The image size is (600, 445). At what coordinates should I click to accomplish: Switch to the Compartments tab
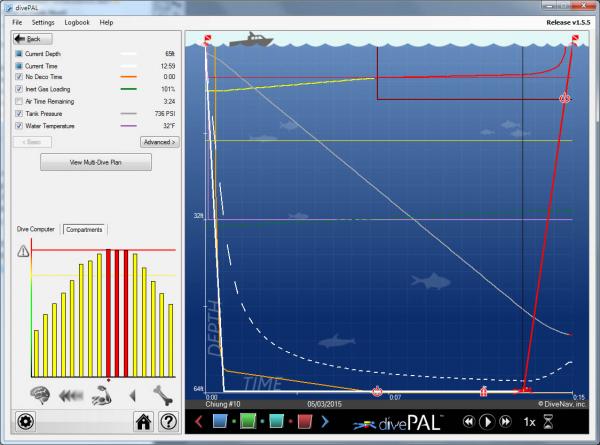pos(84,229)
